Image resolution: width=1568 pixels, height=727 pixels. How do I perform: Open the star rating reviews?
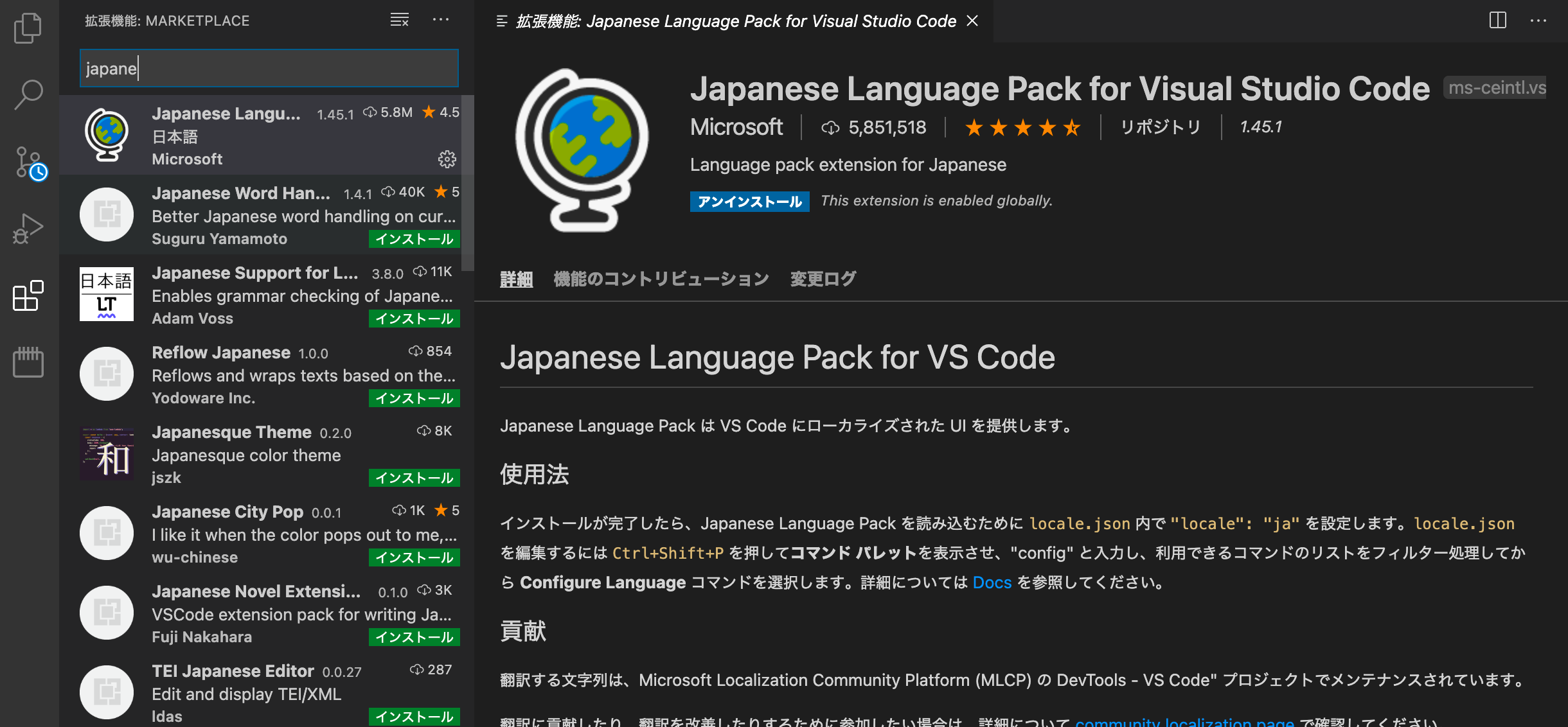pyautogui.click(x=1022, y=127)
